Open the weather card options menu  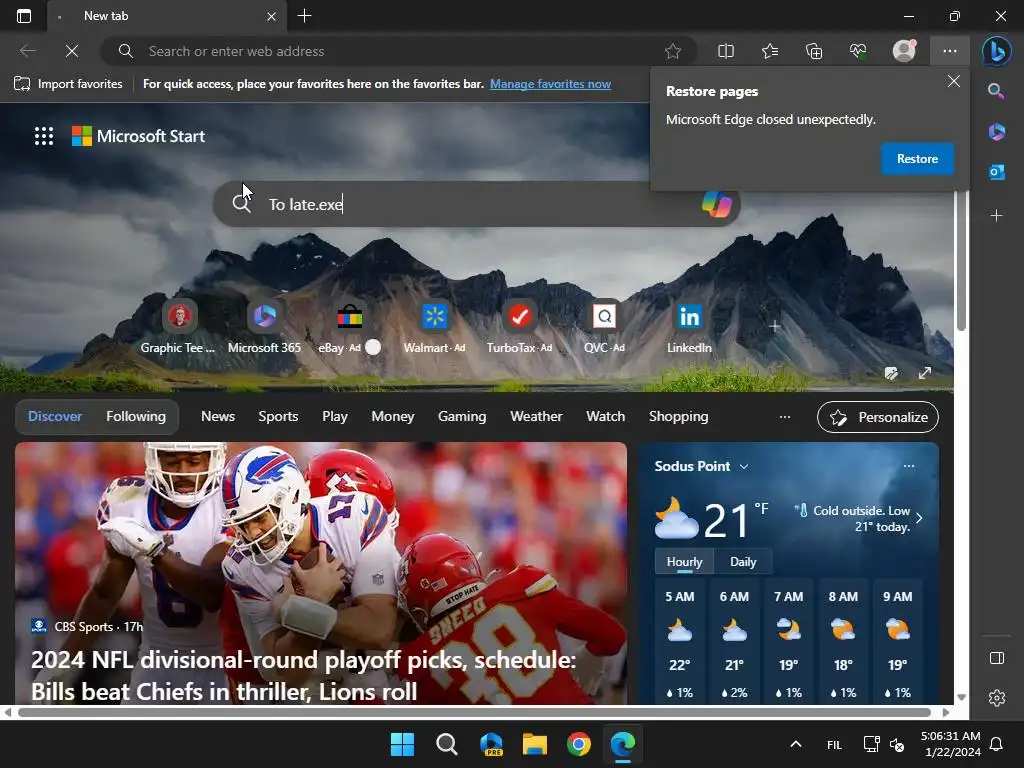point(908,466)
